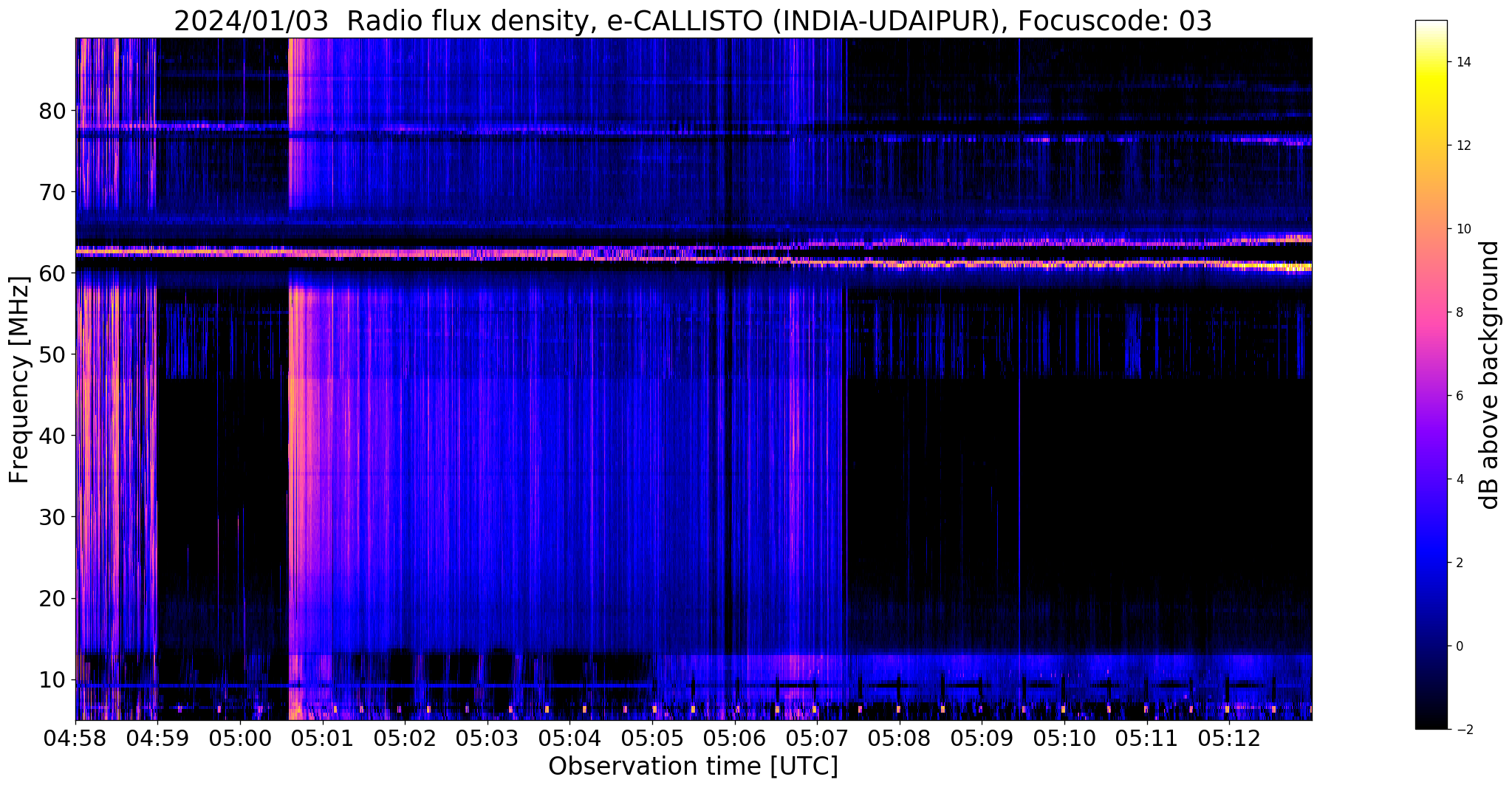Click the 04:58 time tick label

(75, 738)
